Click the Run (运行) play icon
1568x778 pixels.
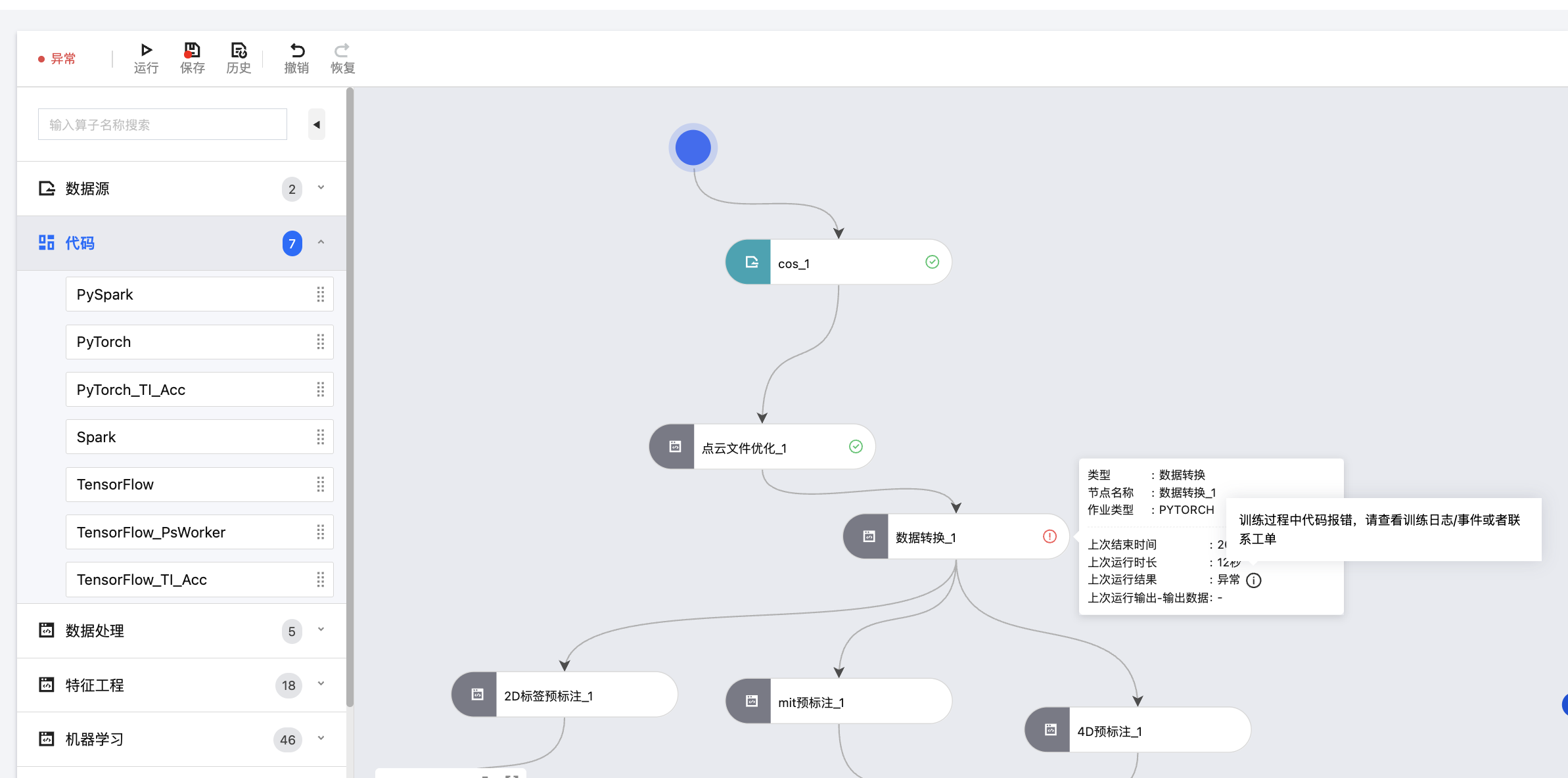(x=146, y=51)
